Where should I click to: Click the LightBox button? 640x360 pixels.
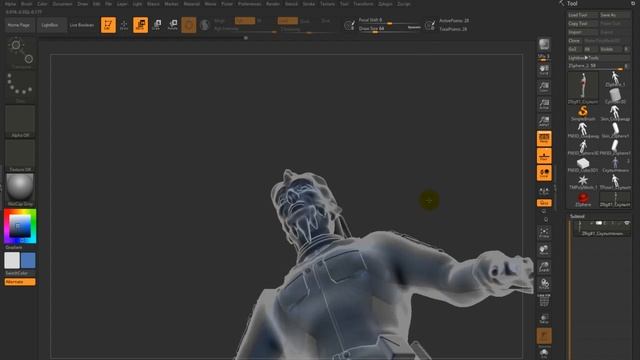click(50, 25)
